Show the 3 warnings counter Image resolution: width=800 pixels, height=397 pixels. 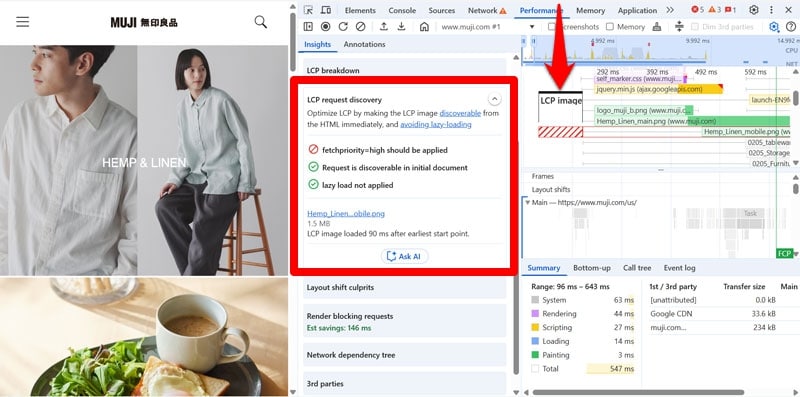coord(714,10)
